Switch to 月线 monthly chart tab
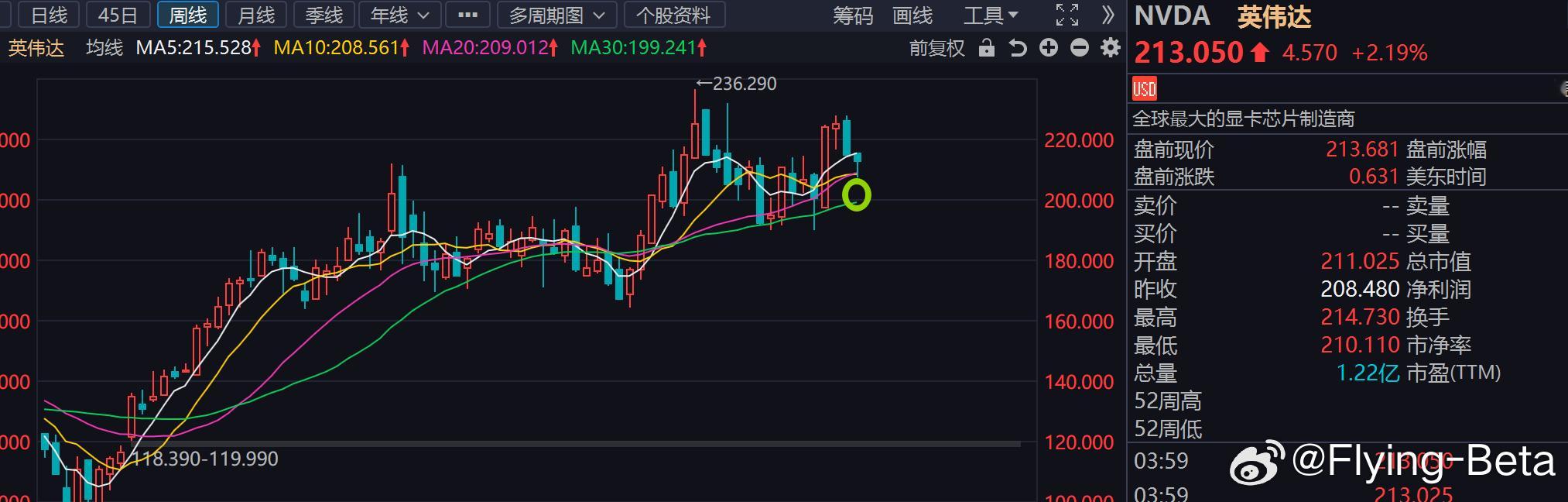1568x502 pixels. tap(255, 15)
